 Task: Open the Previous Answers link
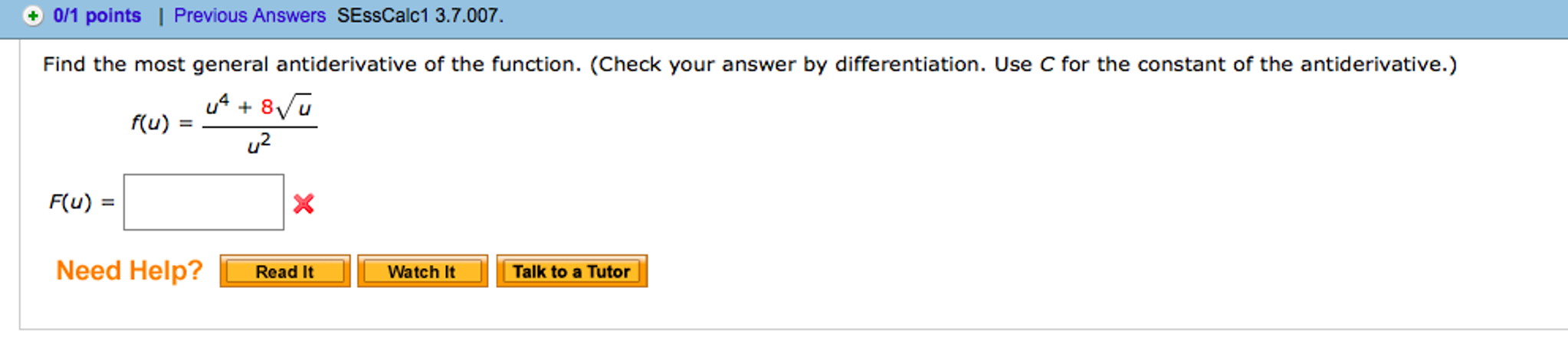(x=249, y=16)
